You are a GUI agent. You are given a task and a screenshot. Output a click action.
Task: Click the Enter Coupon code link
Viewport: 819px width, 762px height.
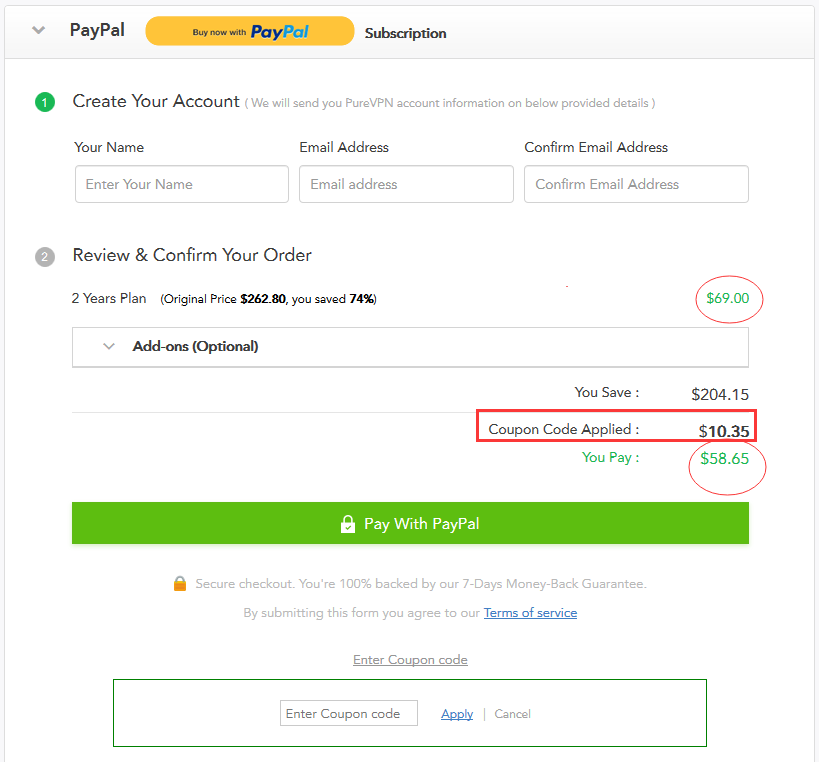(x=410, y=660)
